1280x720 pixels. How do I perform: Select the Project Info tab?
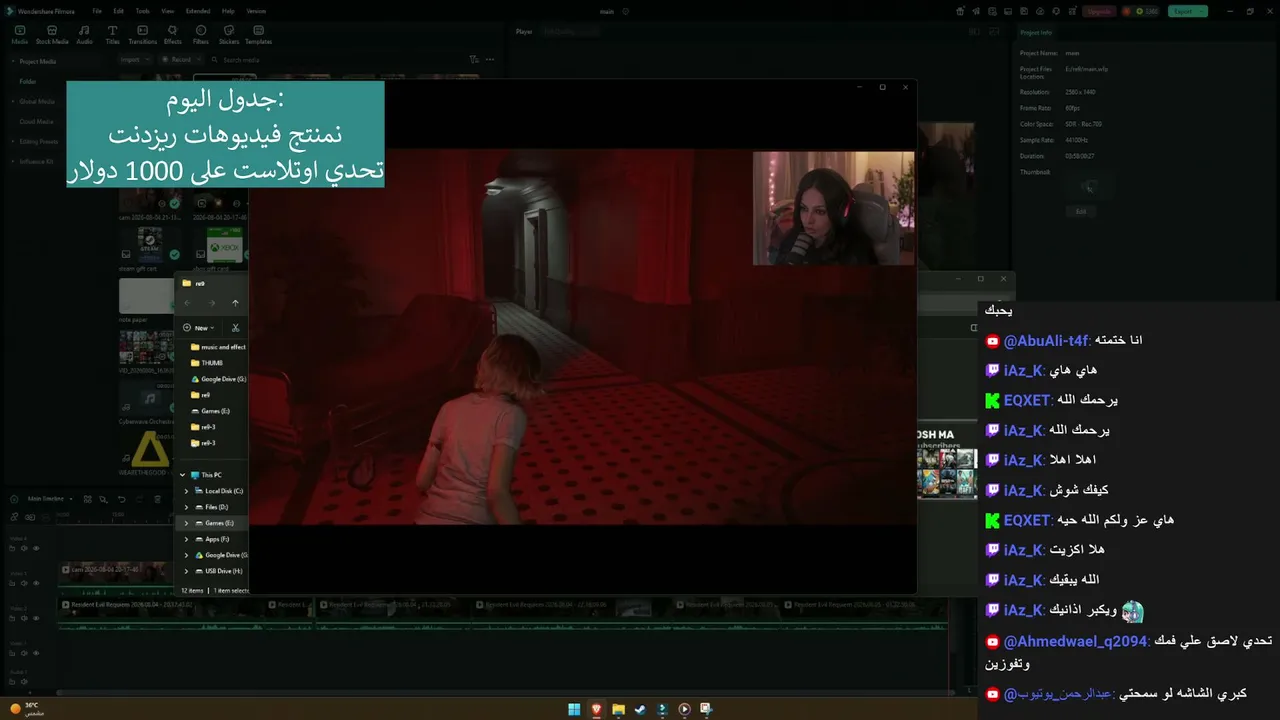[1034, 32]
